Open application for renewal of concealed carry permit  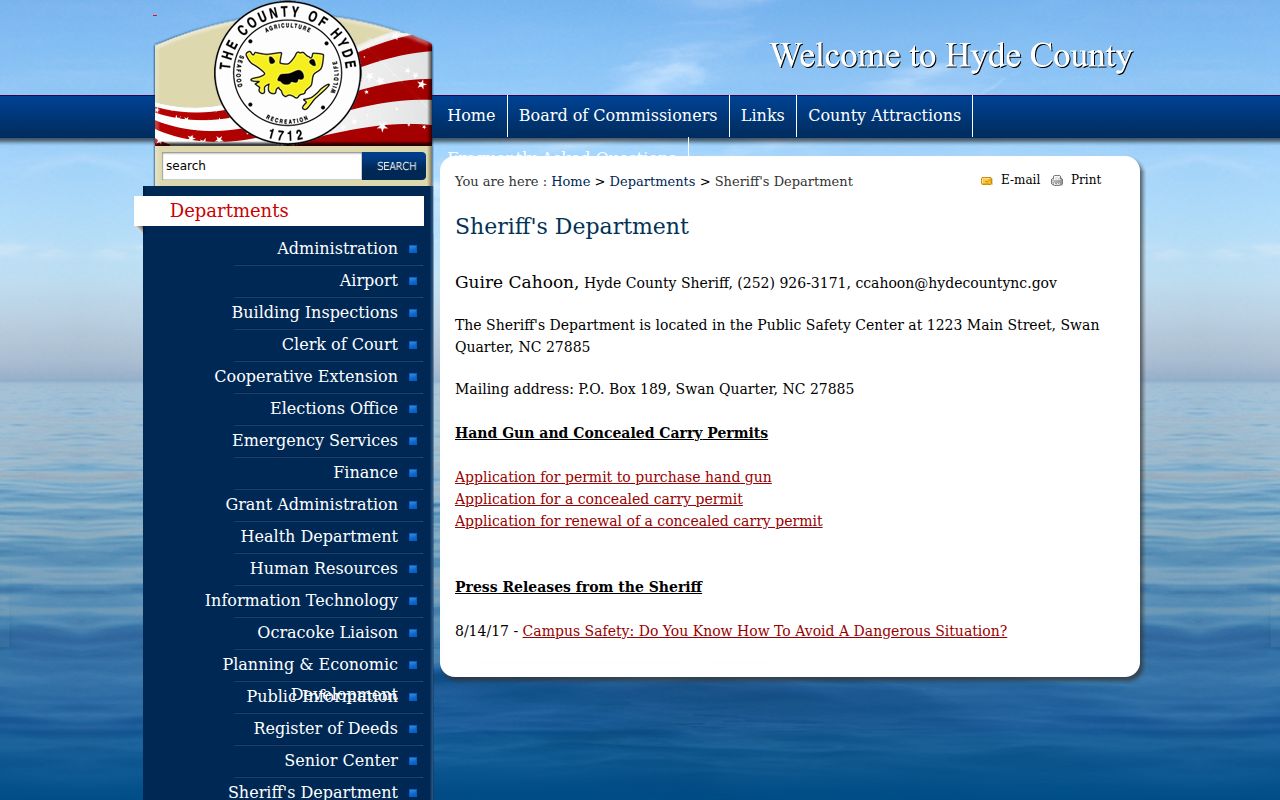[639, 521]
